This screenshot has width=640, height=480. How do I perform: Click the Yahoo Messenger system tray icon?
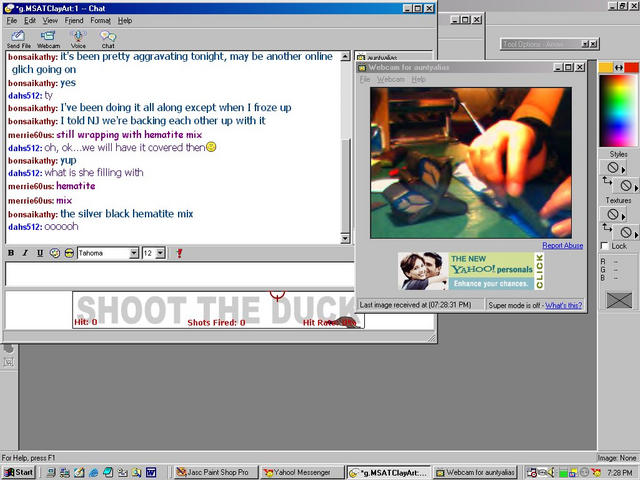(x=597, y=473)
